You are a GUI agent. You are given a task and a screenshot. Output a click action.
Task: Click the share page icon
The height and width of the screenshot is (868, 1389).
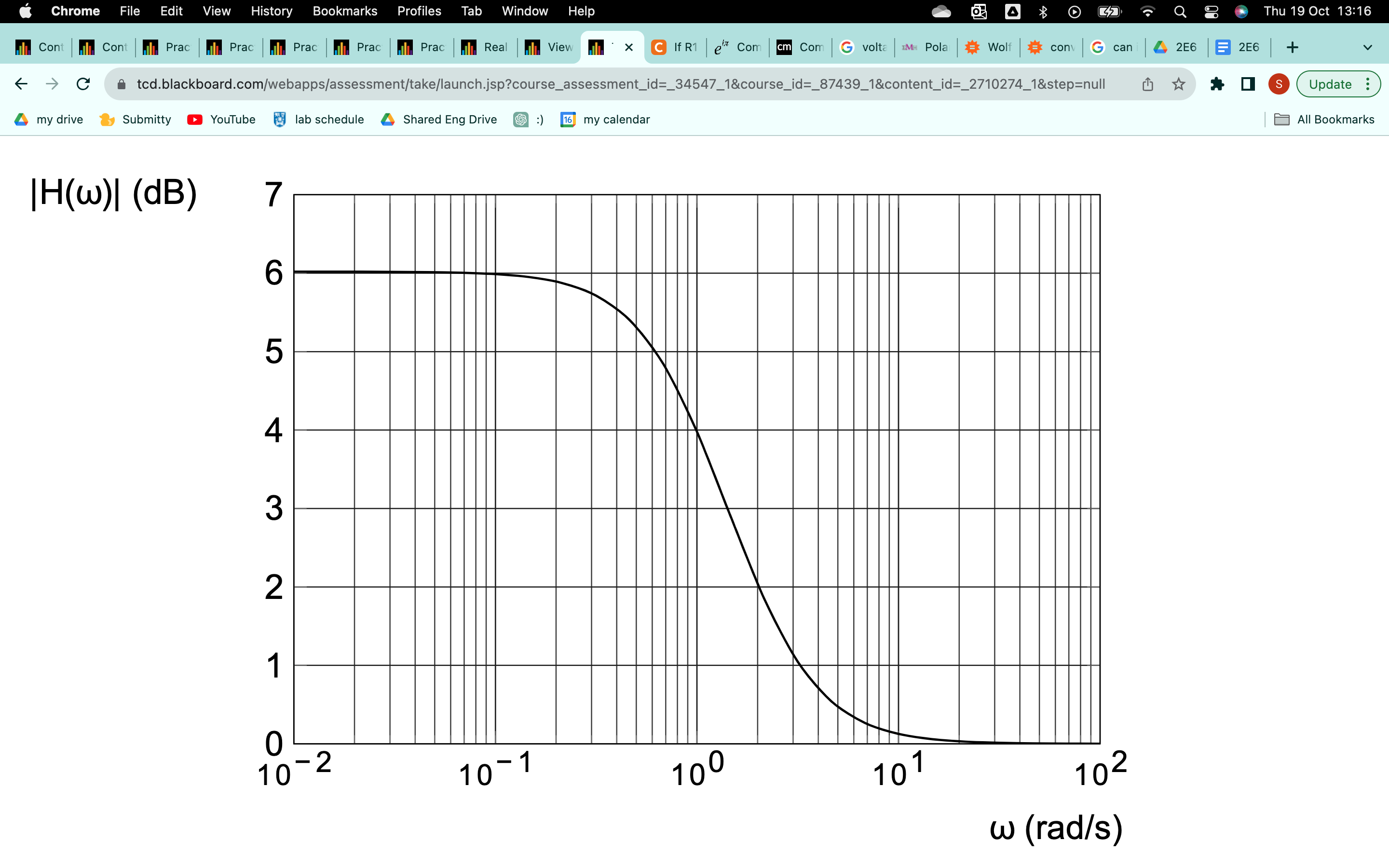pos(1147,84)
